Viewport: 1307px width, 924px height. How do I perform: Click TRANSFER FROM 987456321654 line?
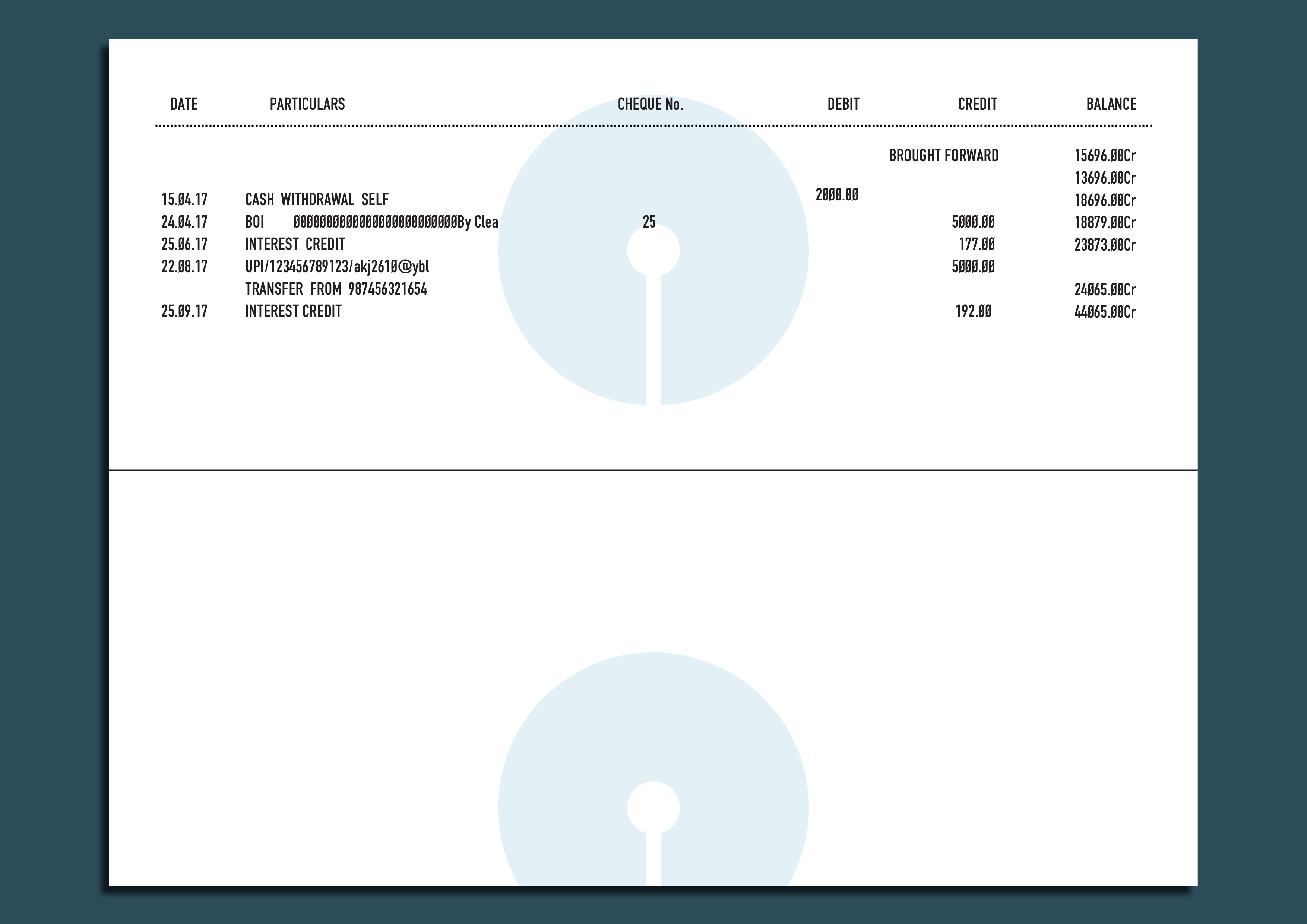336,289
